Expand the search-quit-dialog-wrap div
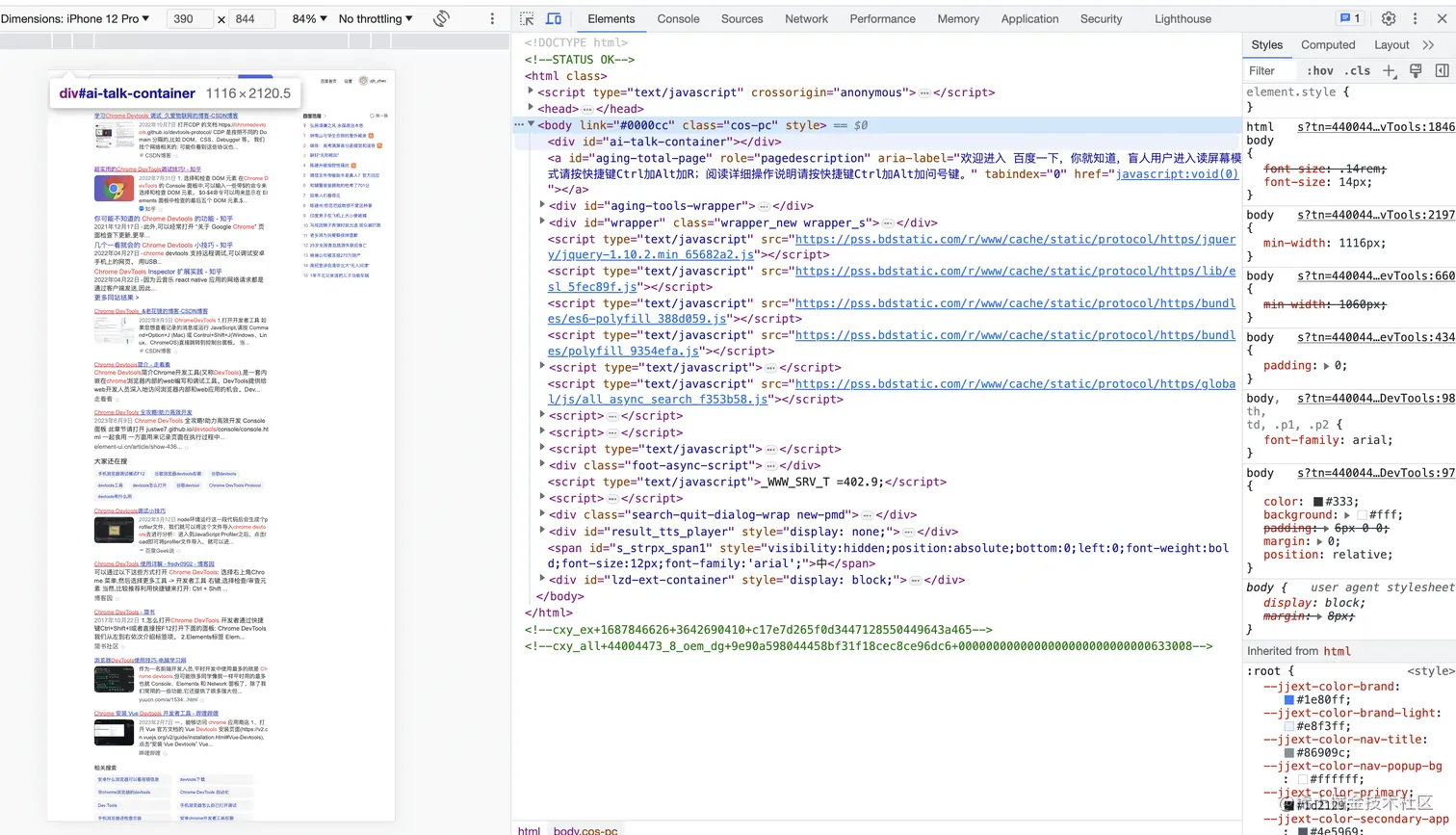The image size is (1456, 835). tap(542, 514)
